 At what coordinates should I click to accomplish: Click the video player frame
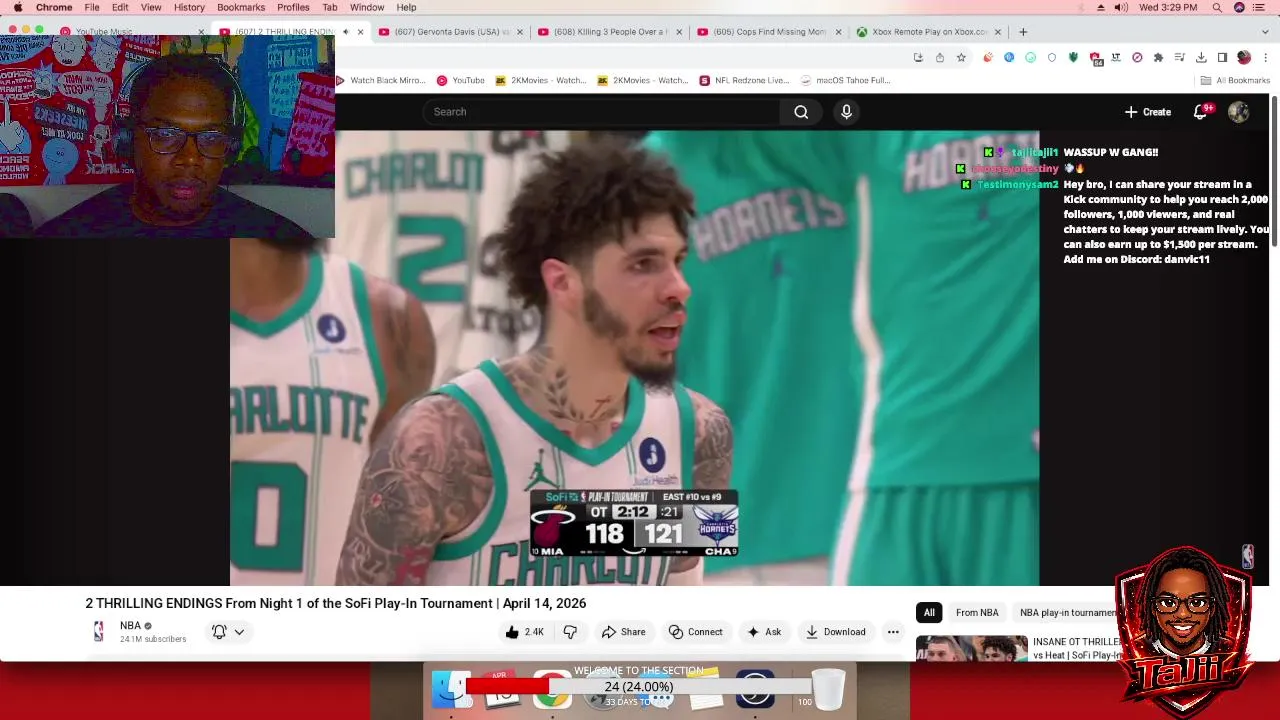(634, 358)
